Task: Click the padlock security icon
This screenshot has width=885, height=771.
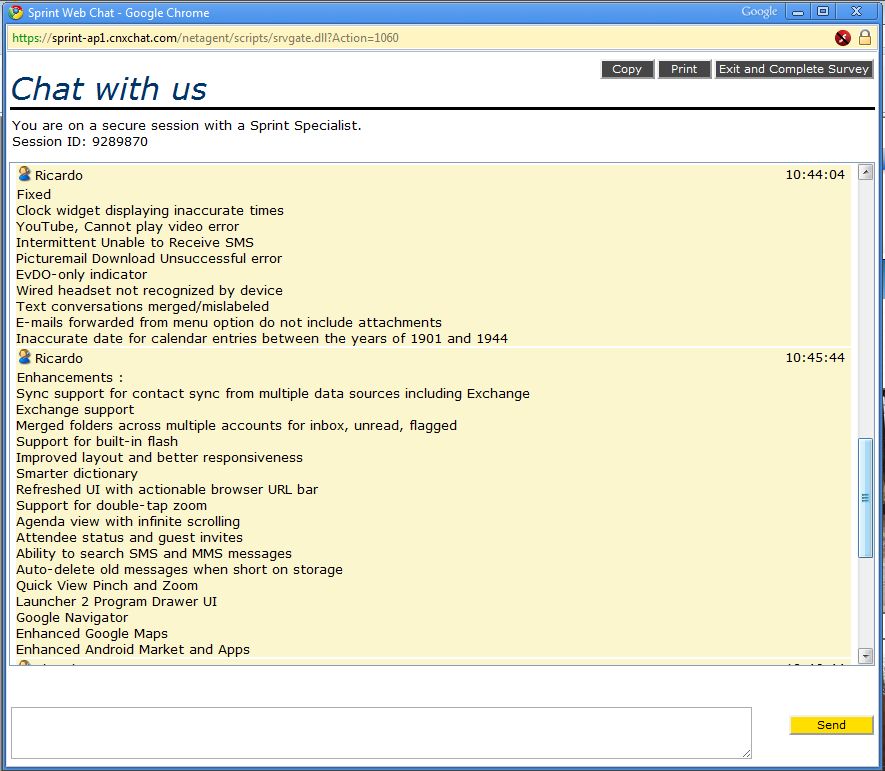Action: pyautogui.click(x=865, y=38)
